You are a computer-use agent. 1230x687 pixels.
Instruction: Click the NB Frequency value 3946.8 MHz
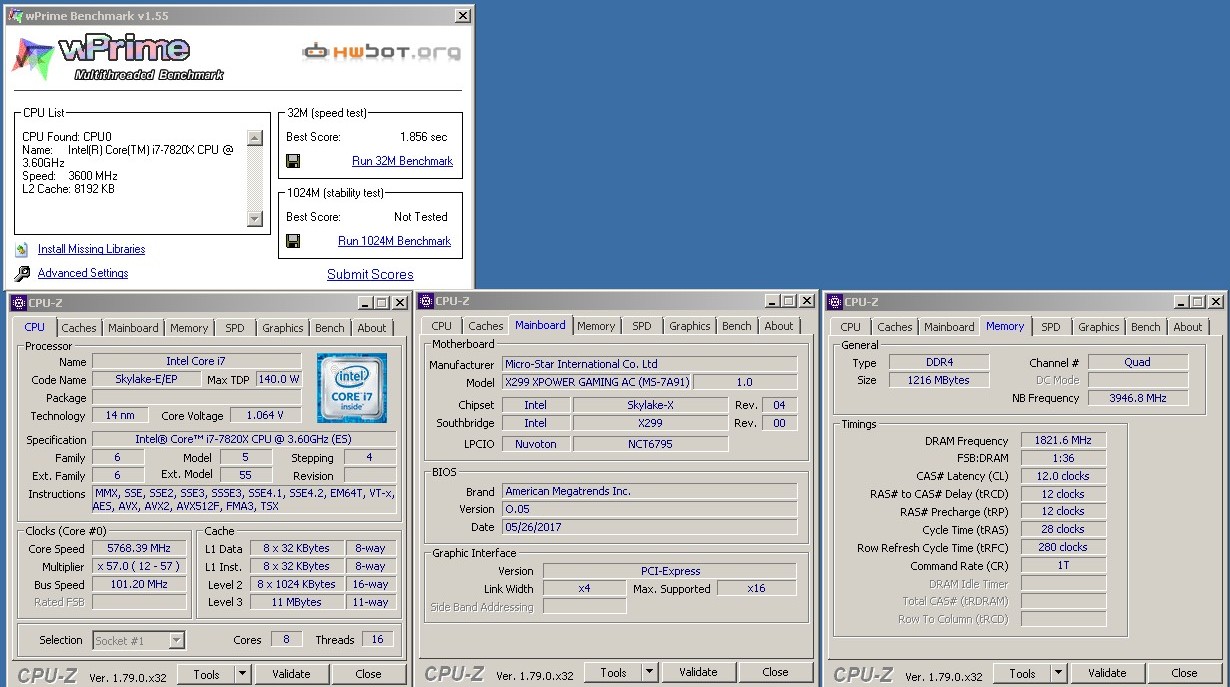click(1138, 398)
